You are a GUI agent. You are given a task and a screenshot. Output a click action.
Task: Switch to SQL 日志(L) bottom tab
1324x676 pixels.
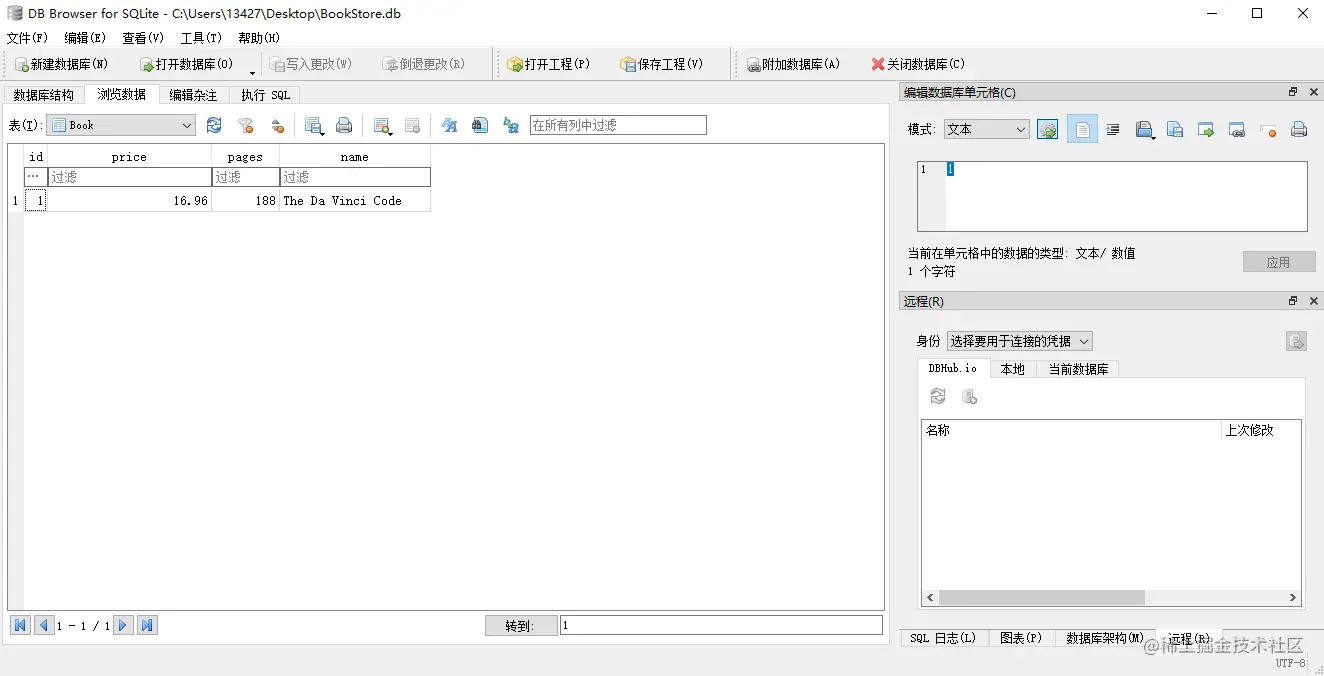pyautogui.click(x=943, y=638)
